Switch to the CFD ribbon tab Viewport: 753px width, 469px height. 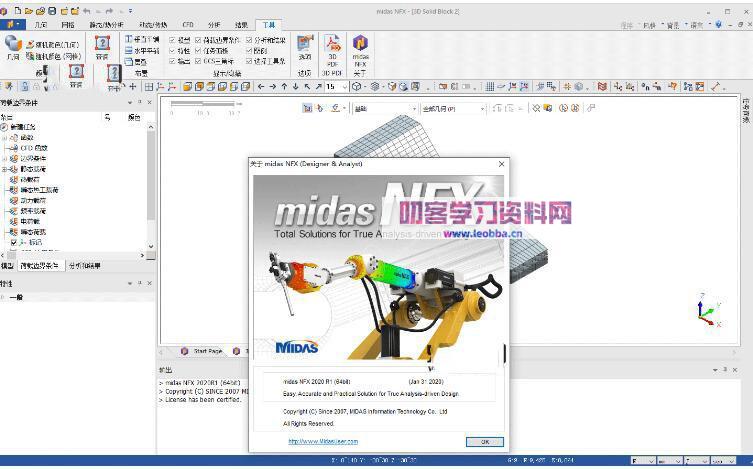tap(188, 24)
